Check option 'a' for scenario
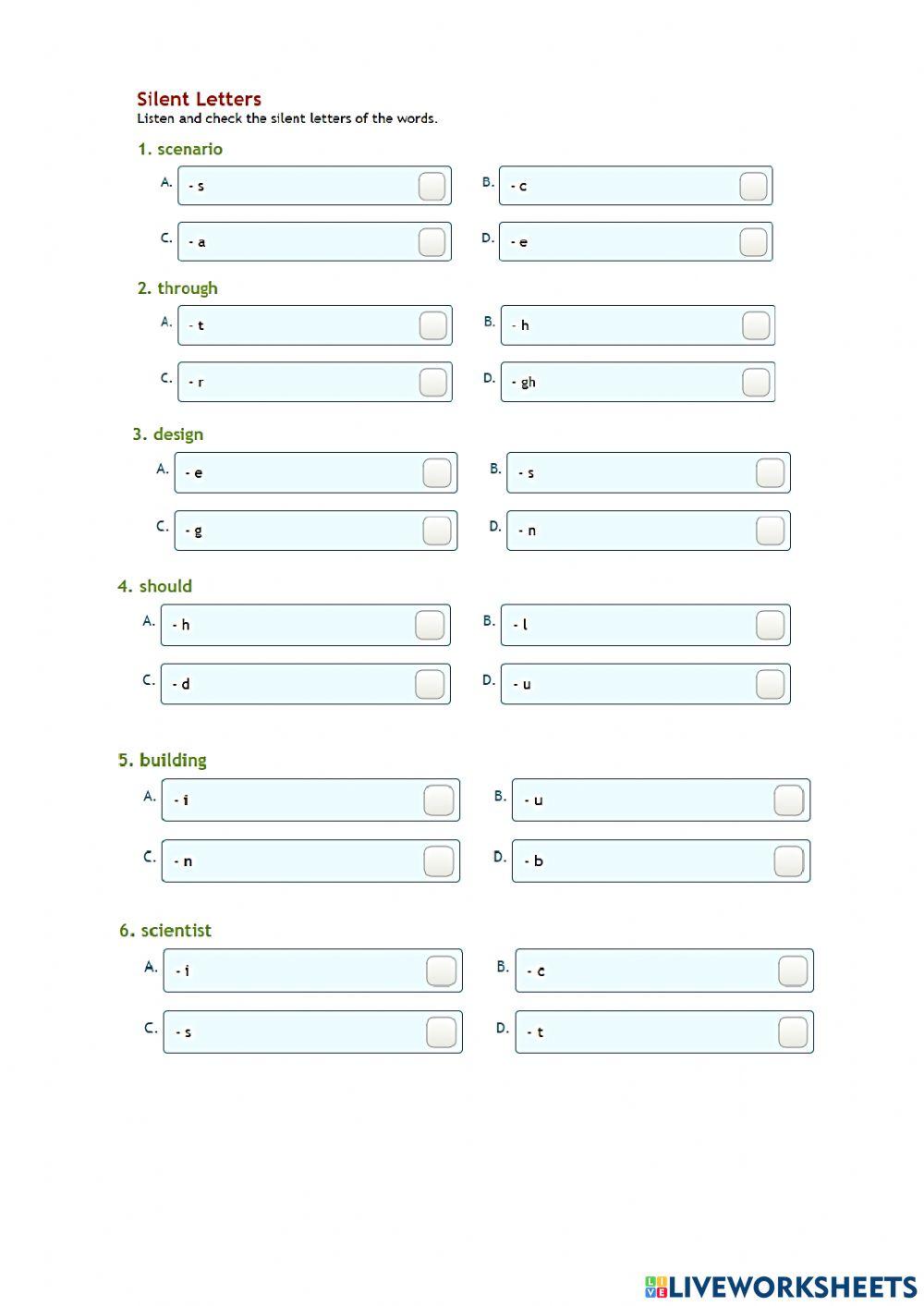 tap(432, 242)
